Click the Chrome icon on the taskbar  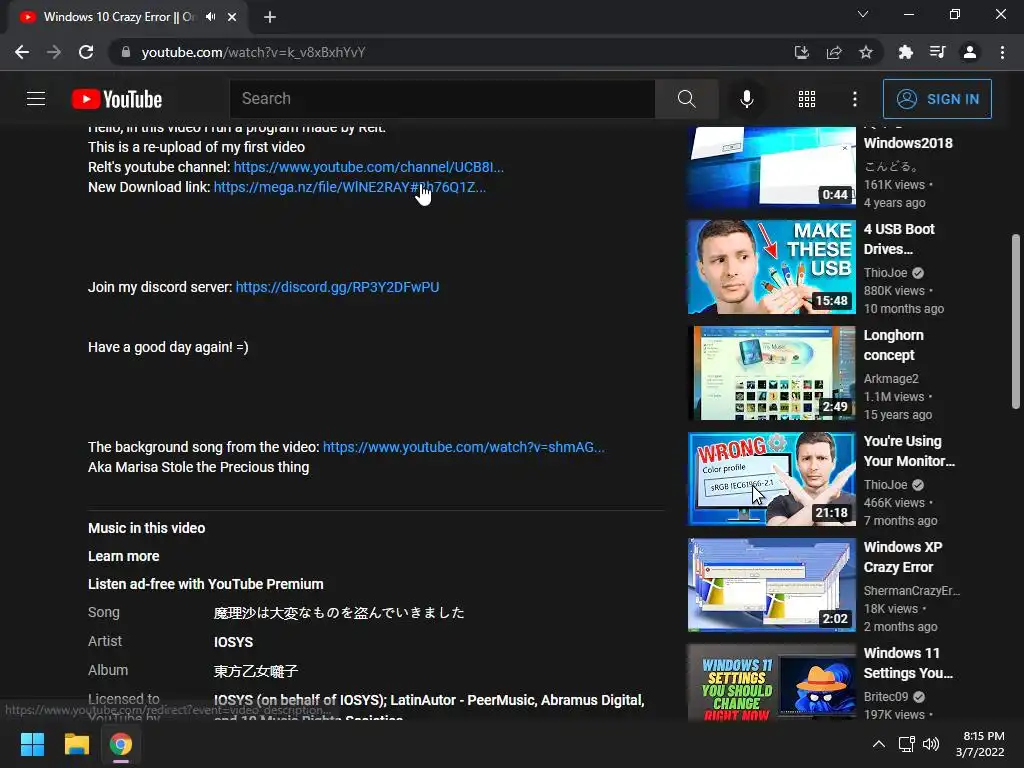click(121, 744)
